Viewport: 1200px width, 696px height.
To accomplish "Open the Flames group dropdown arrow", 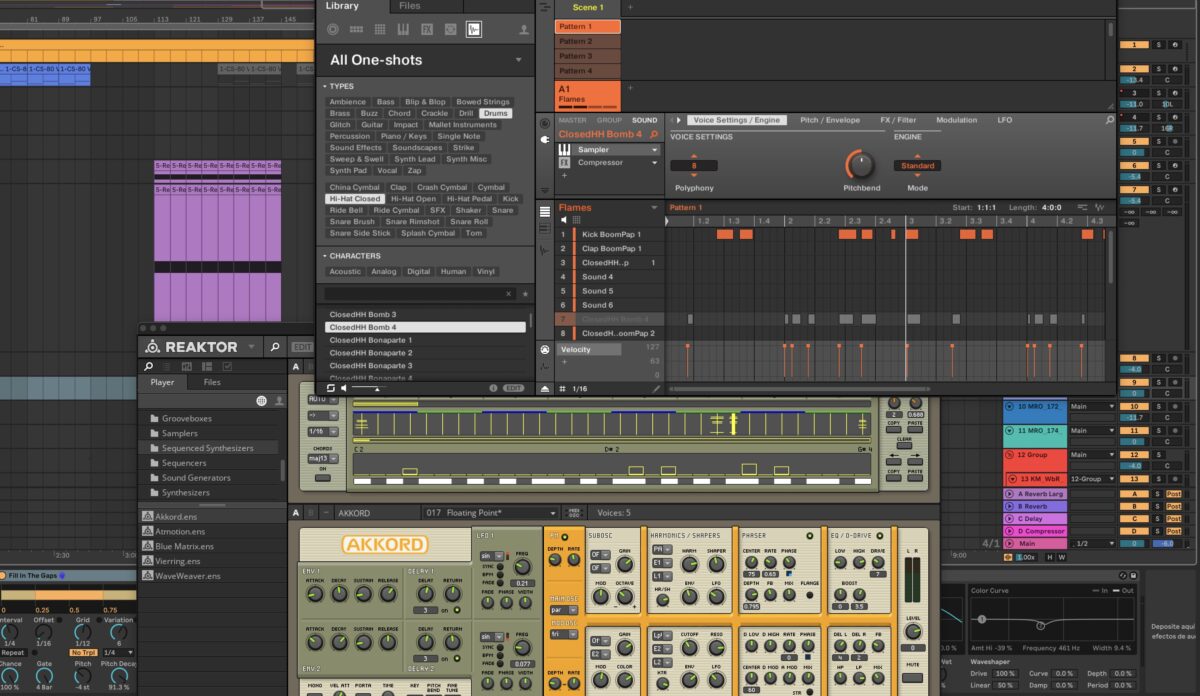I will (656, 208).
